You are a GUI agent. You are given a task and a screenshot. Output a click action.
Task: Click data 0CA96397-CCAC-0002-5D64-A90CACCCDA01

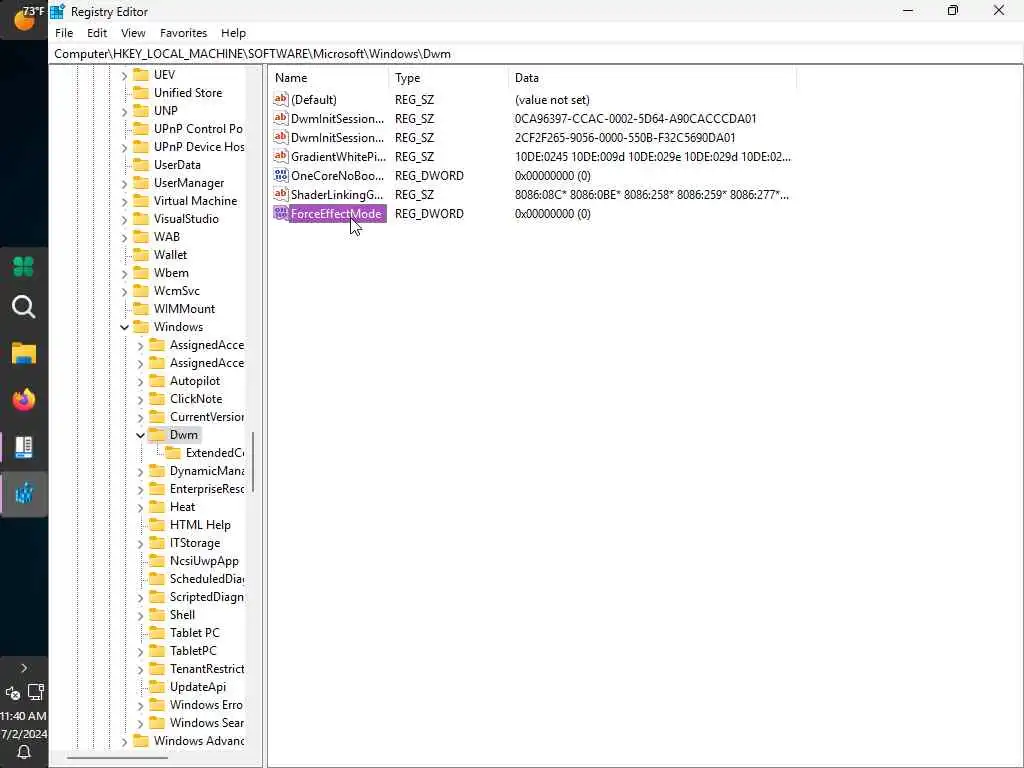635,119
